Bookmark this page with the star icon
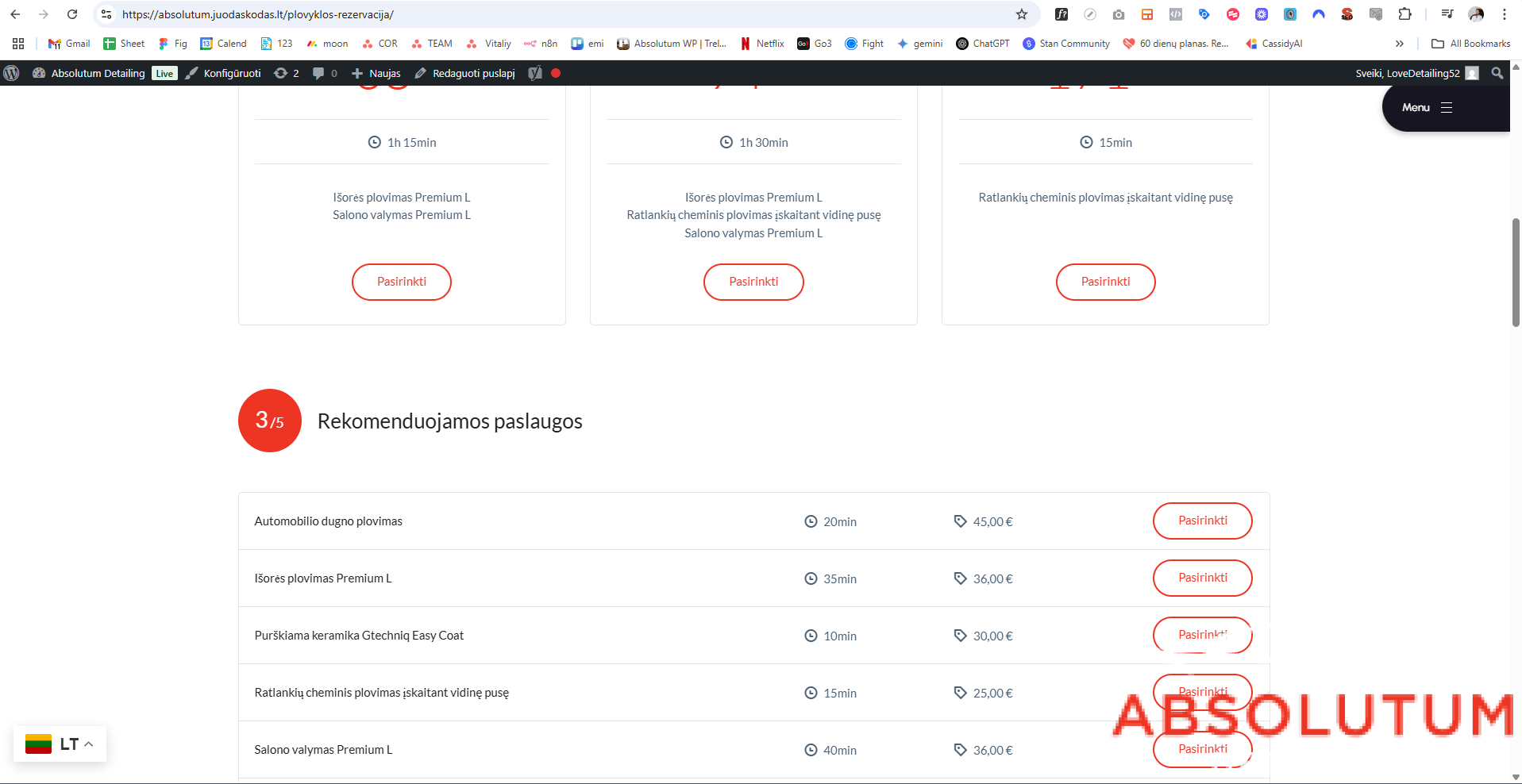1522x784 pixels. coord(1022,14)
